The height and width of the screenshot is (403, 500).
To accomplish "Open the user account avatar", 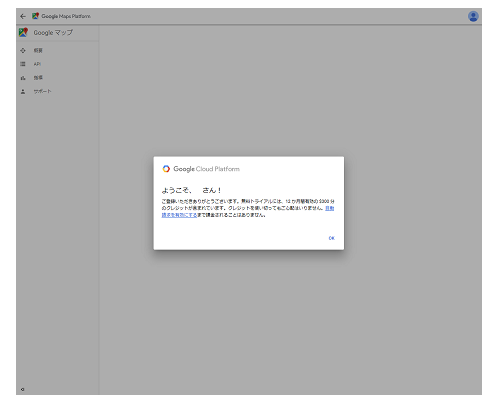I will 473,16.
